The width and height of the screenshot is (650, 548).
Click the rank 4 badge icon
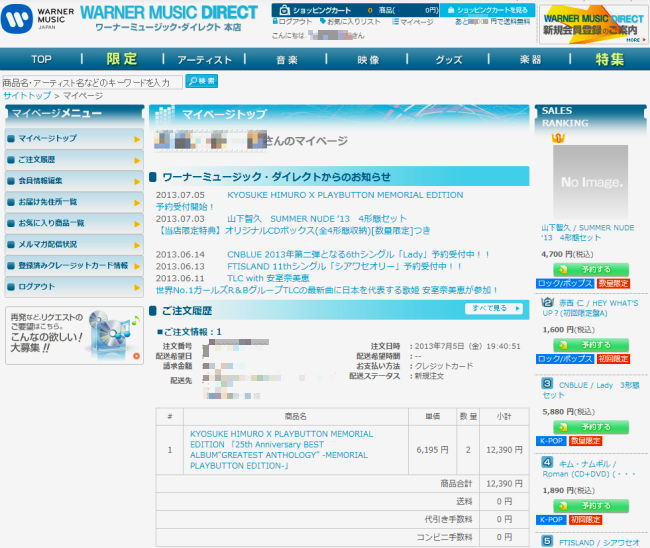click(x=547, y=462)
